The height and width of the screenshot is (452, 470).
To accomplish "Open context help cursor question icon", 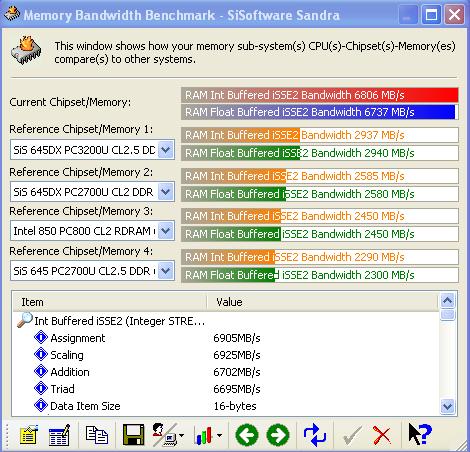I will pos(420,434).
